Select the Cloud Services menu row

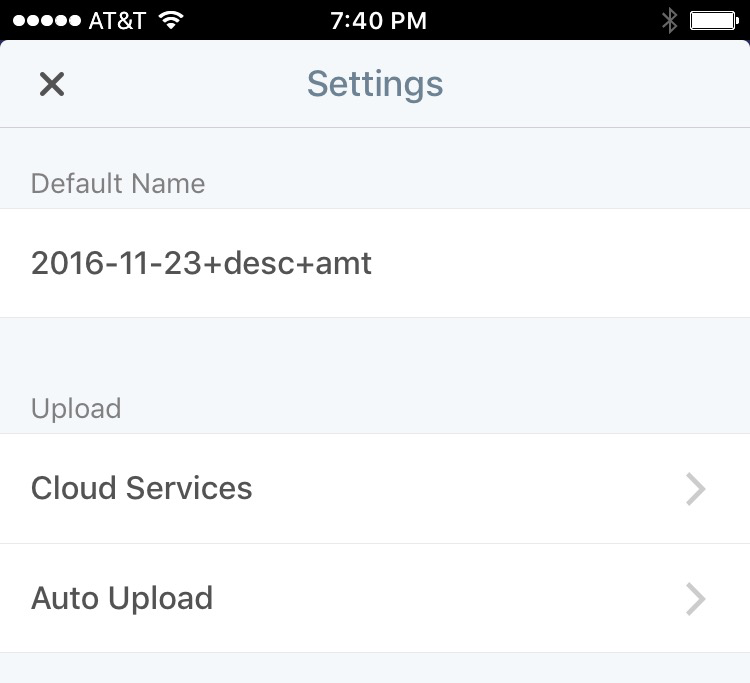[x=375, y=488]
